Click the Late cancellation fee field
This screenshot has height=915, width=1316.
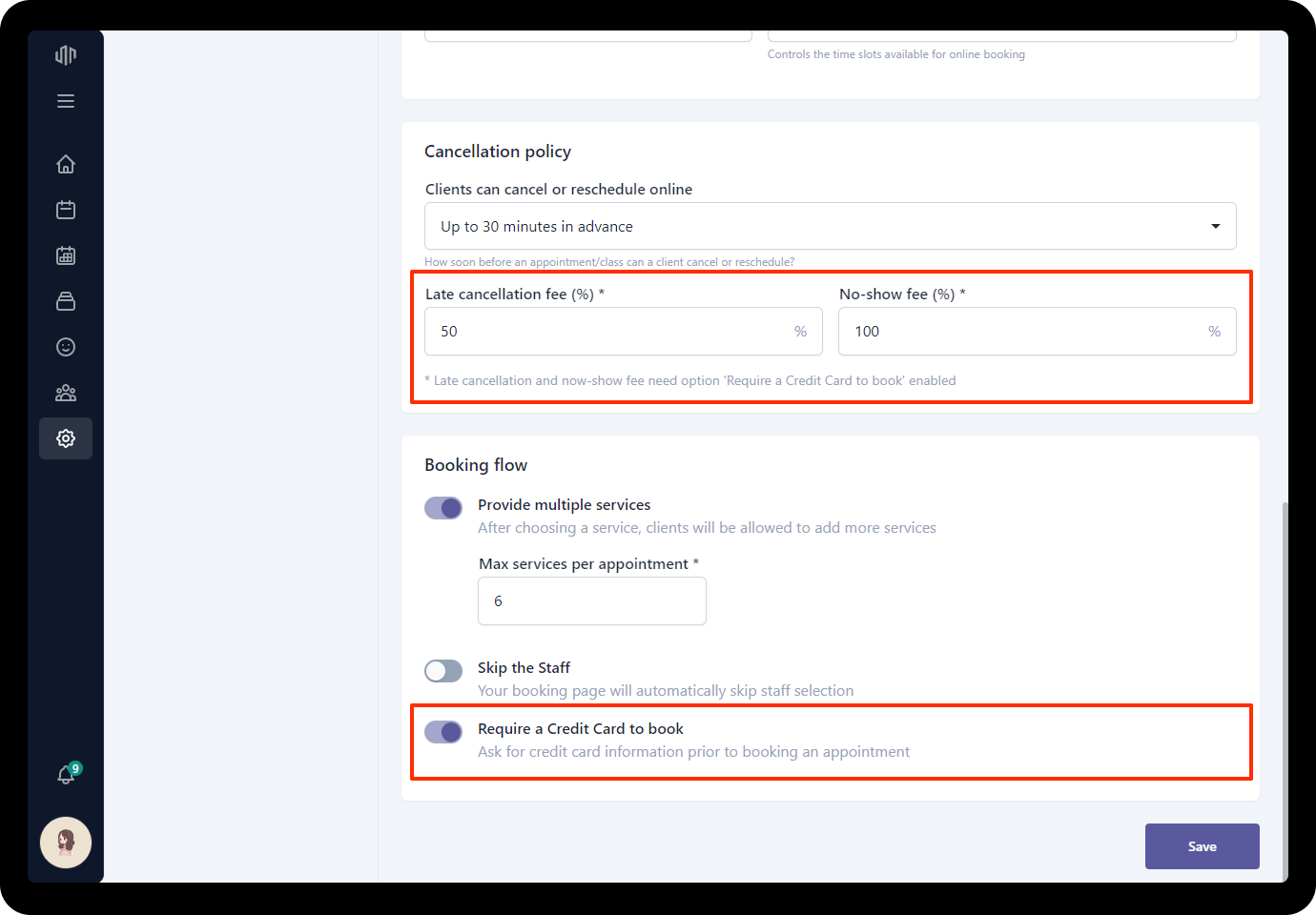(610, 332)
